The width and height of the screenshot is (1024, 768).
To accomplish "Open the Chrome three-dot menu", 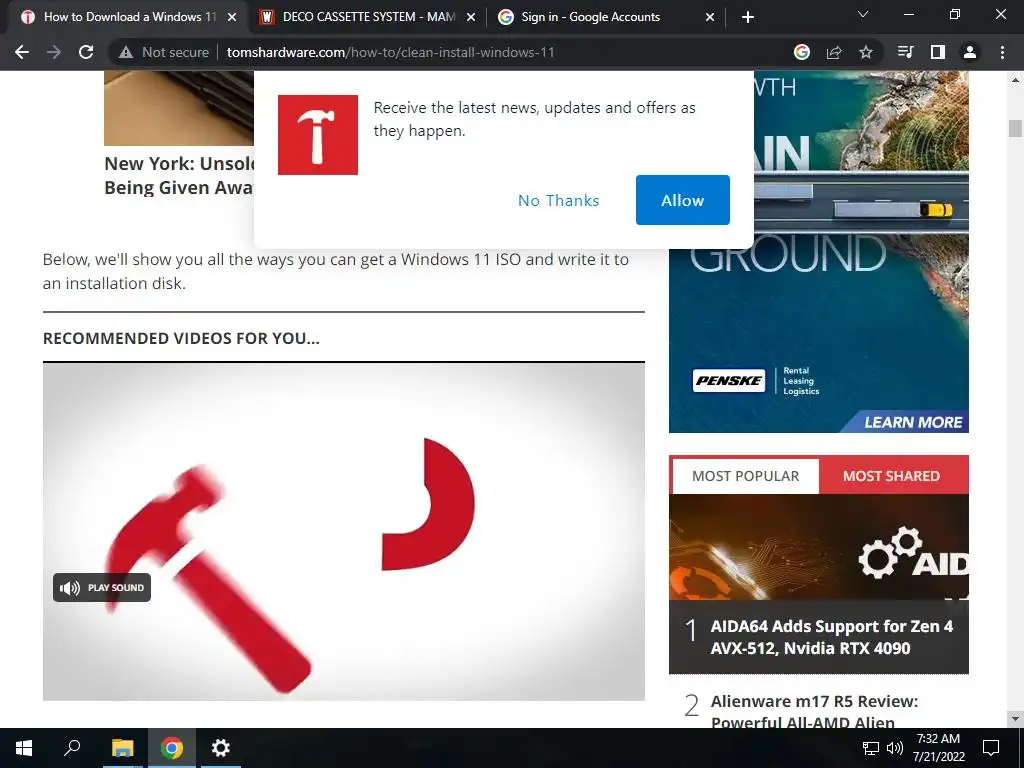I will tap(1002, 52).
